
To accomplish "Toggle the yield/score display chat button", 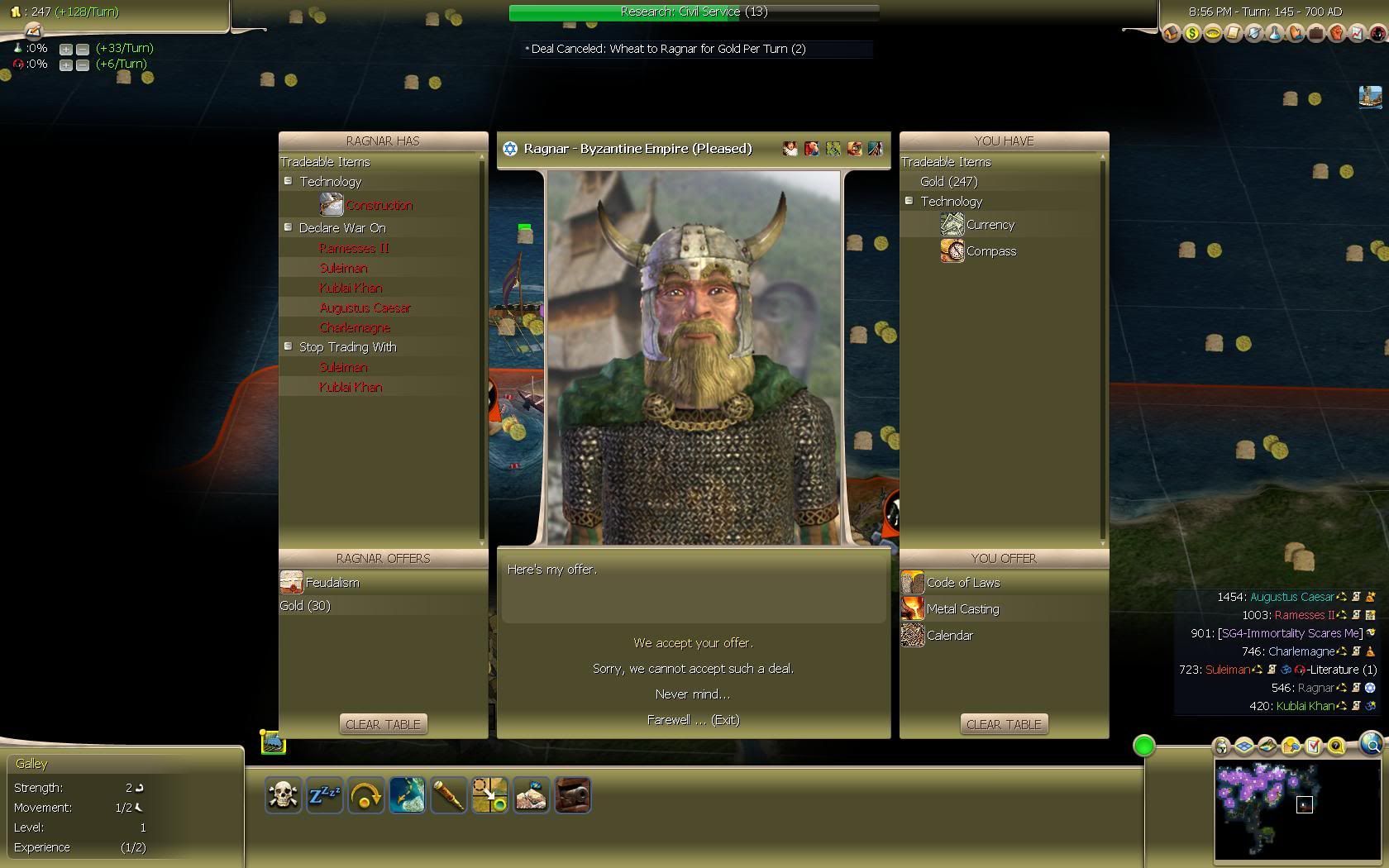I will tap(1291, 746).
